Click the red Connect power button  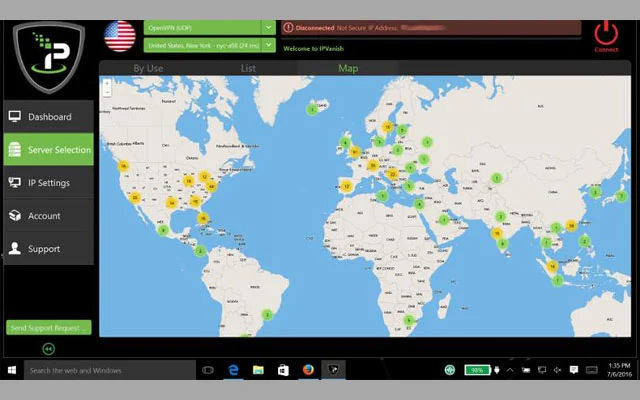(x=606, y=35)
